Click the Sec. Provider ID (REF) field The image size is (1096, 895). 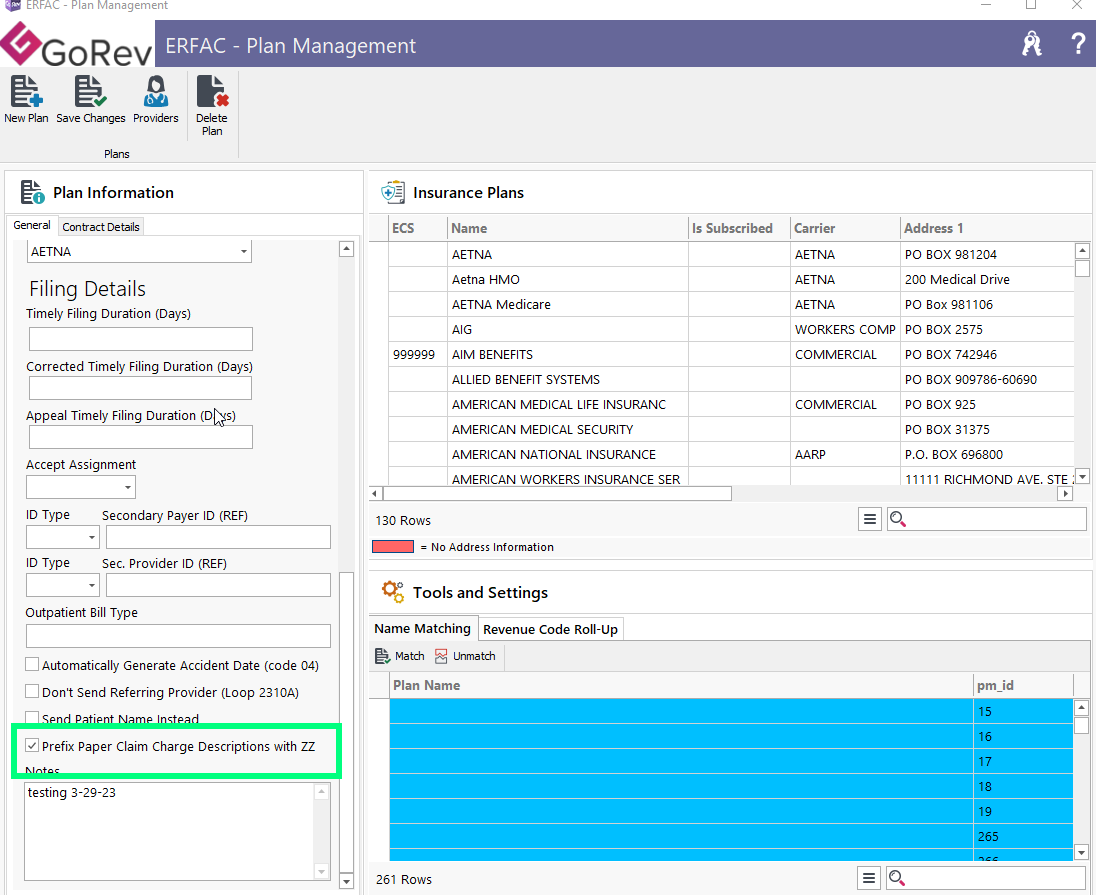pyautogui.click(x=218, y=585)
